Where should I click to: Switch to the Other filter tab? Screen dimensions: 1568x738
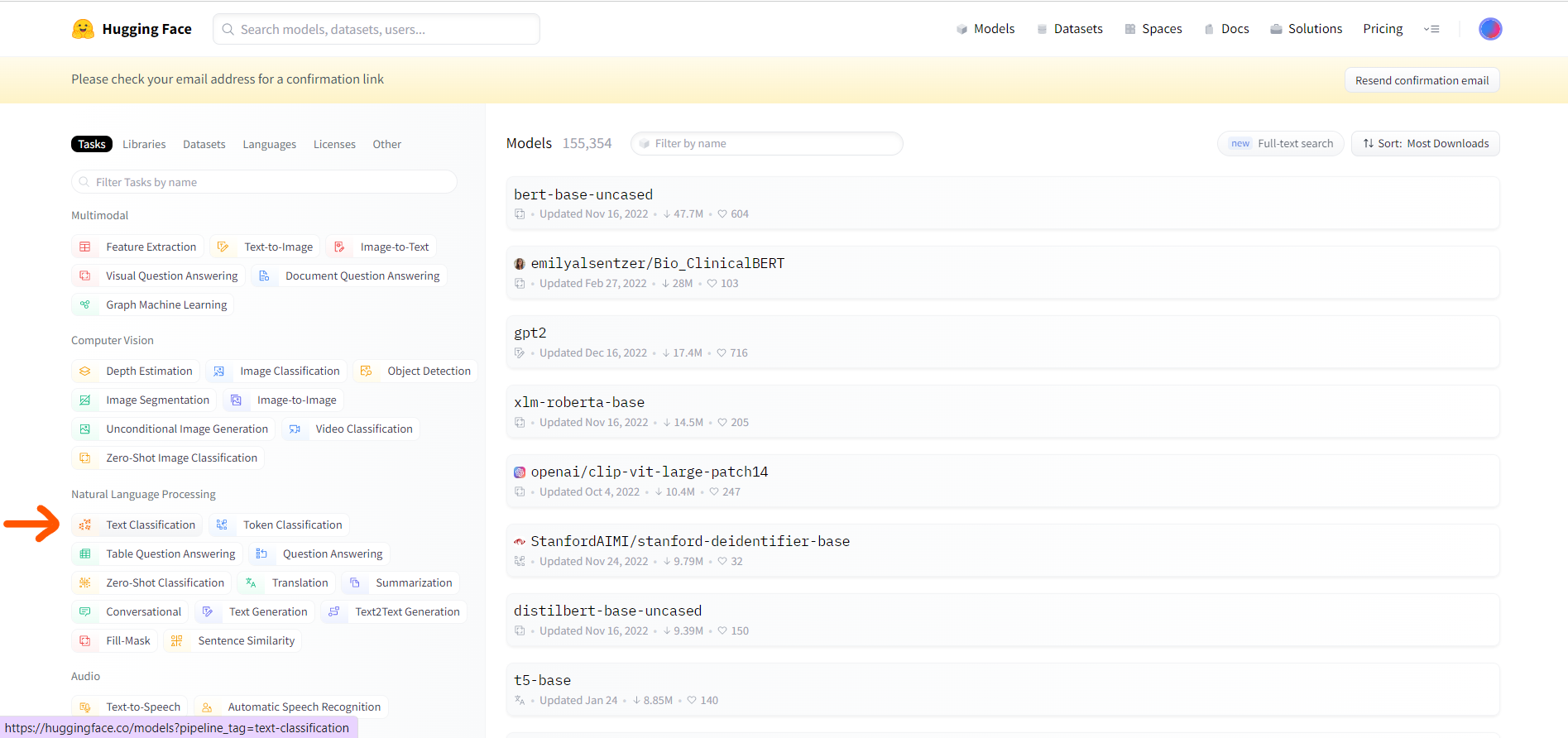tap(386, 144)
